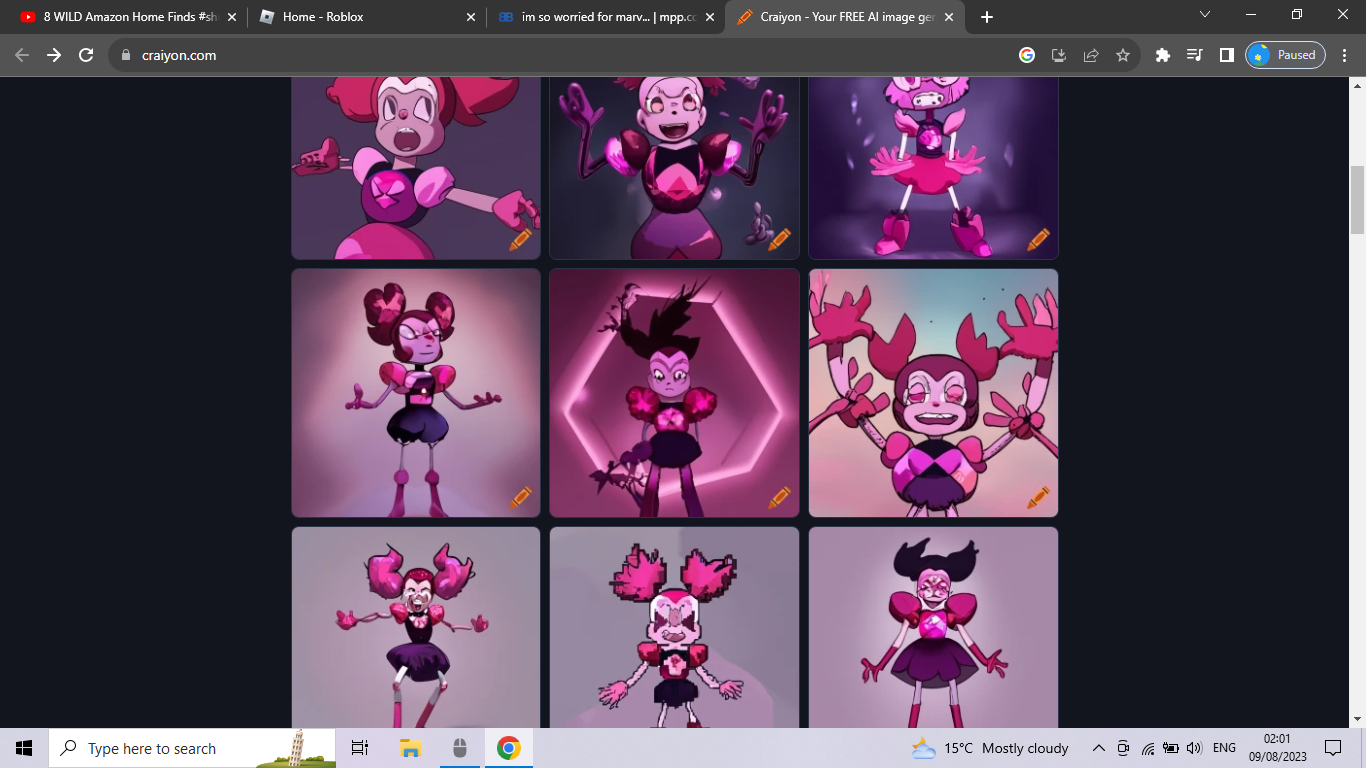Open the top-left image of open-mouthed character
The height and width of the screenshot is (768, 1366).
pos(416,168)
